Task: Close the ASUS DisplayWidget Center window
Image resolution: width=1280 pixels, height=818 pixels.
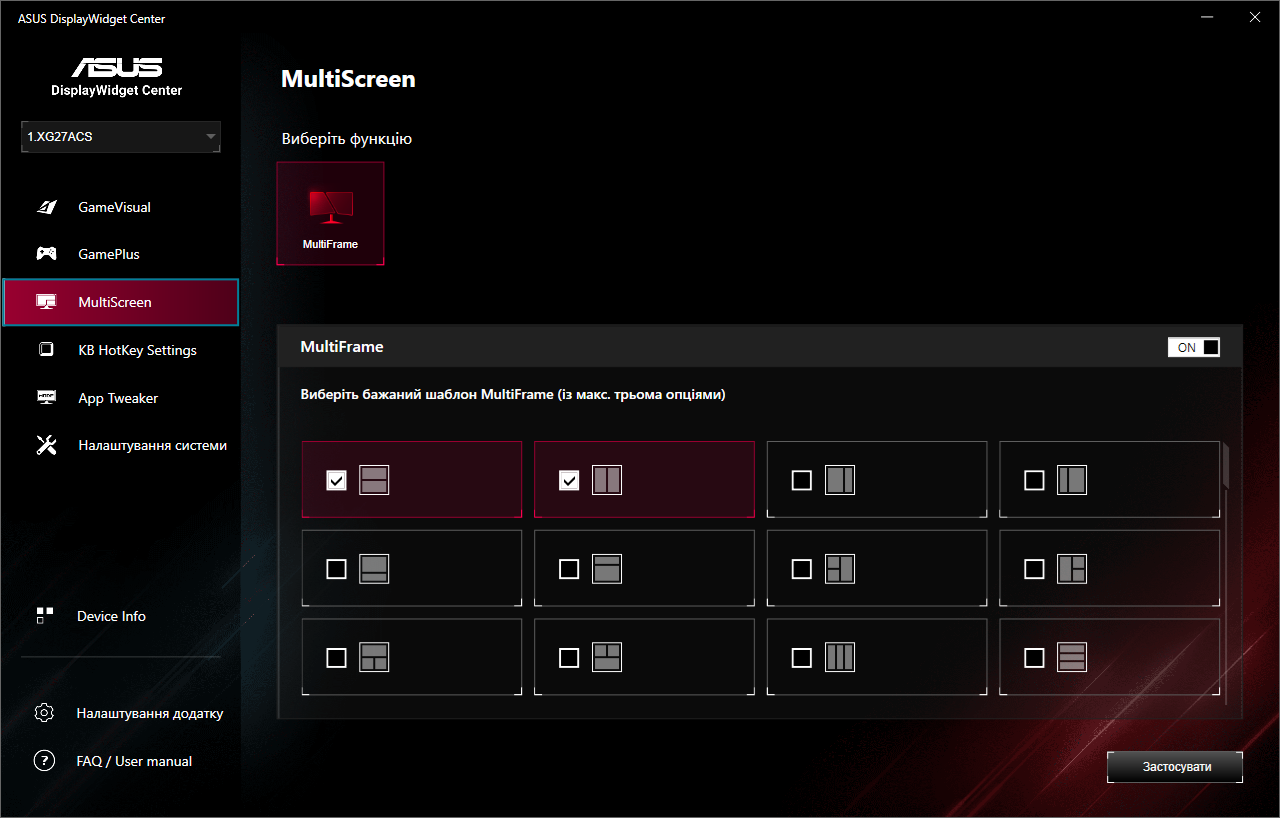Action: [1254, 18]
